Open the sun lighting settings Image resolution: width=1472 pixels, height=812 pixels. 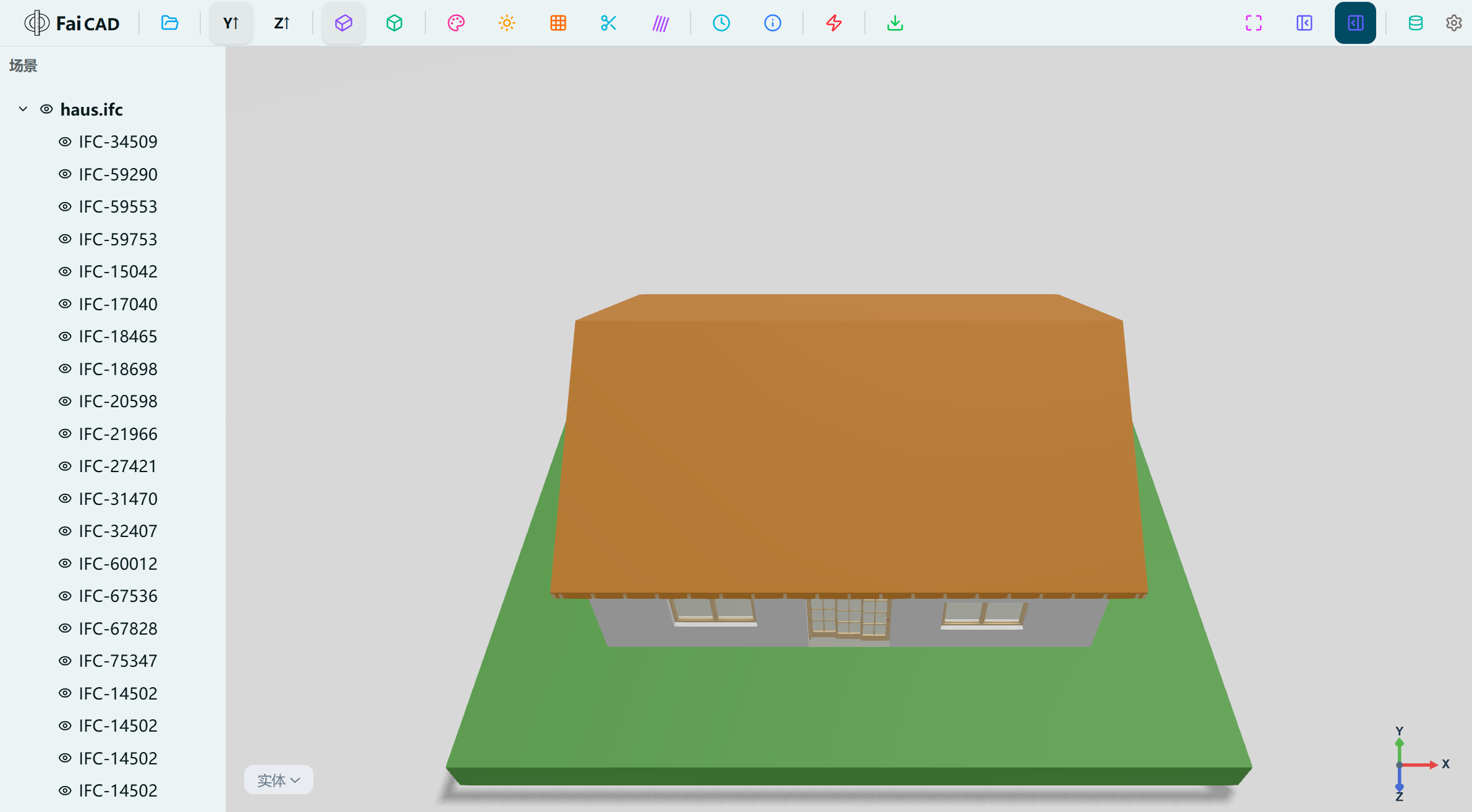(x=507, y=23)
